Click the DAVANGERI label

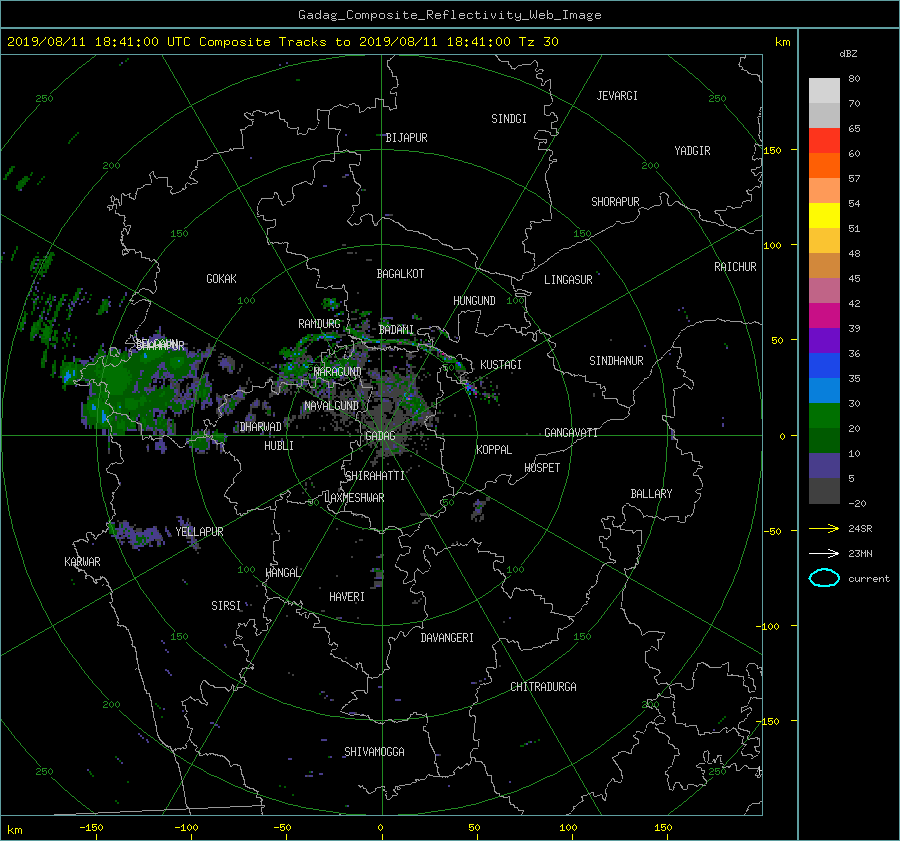(x=447, y=638)
